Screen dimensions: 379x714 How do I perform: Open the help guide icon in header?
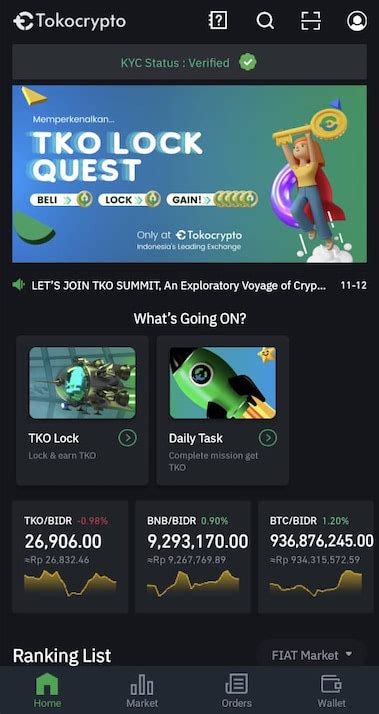218,20
